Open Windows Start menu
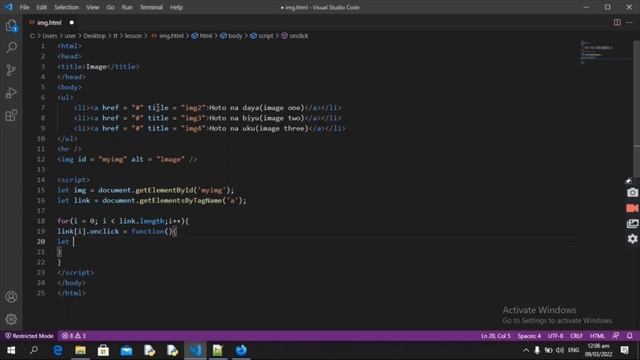Image resolution: width=640 pixels, height=360 pixels. pos(11,350)
